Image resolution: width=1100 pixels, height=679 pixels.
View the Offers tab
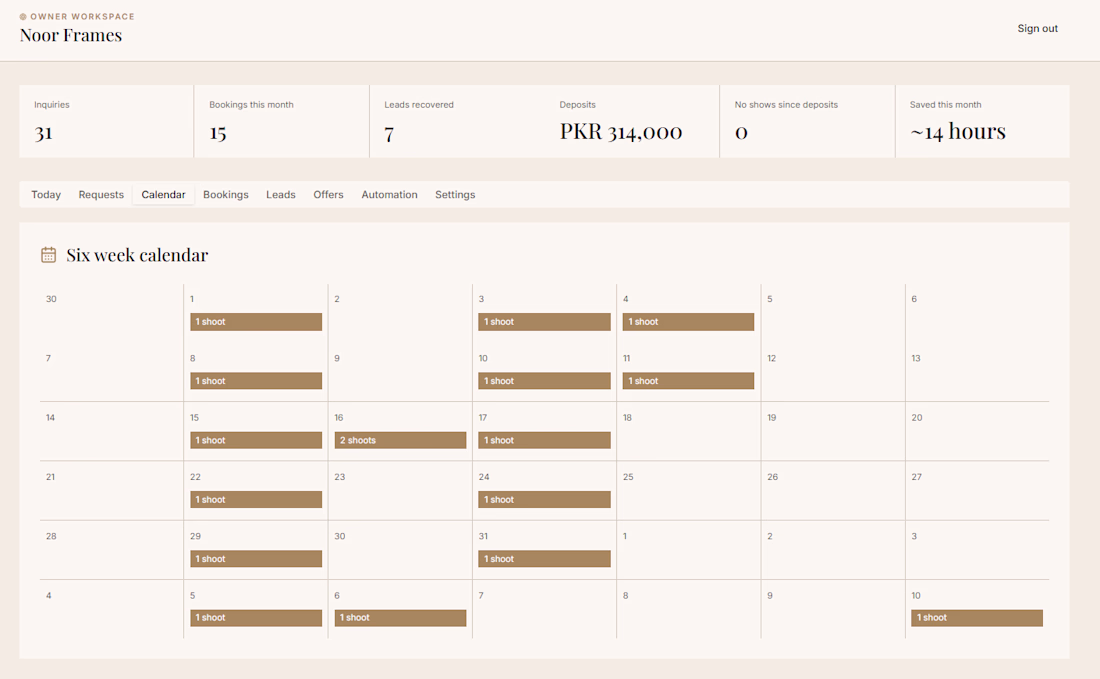tap(328, 194)
